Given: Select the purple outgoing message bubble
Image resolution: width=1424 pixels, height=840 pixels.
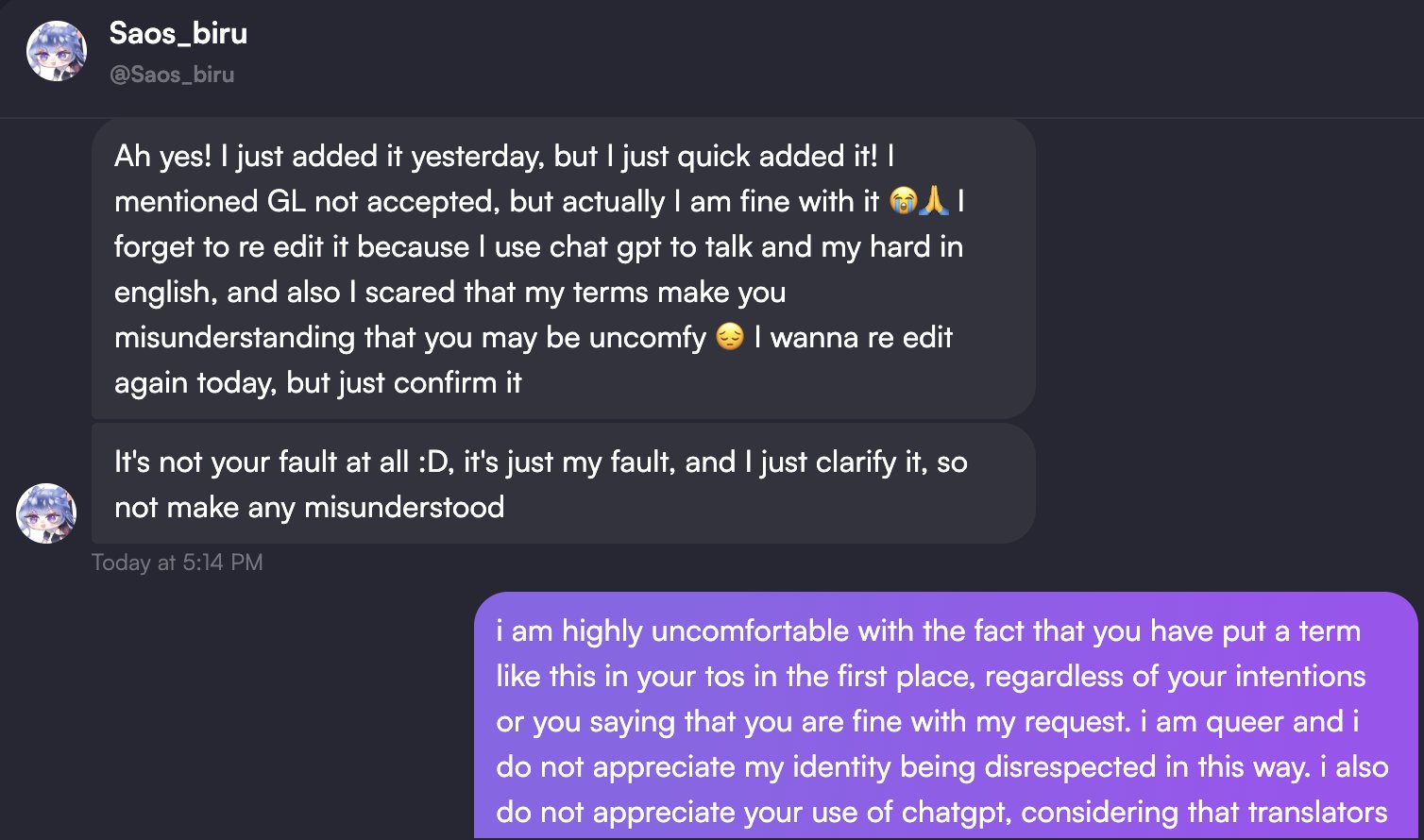Looking at the screenshot, I should pos(944,717).
